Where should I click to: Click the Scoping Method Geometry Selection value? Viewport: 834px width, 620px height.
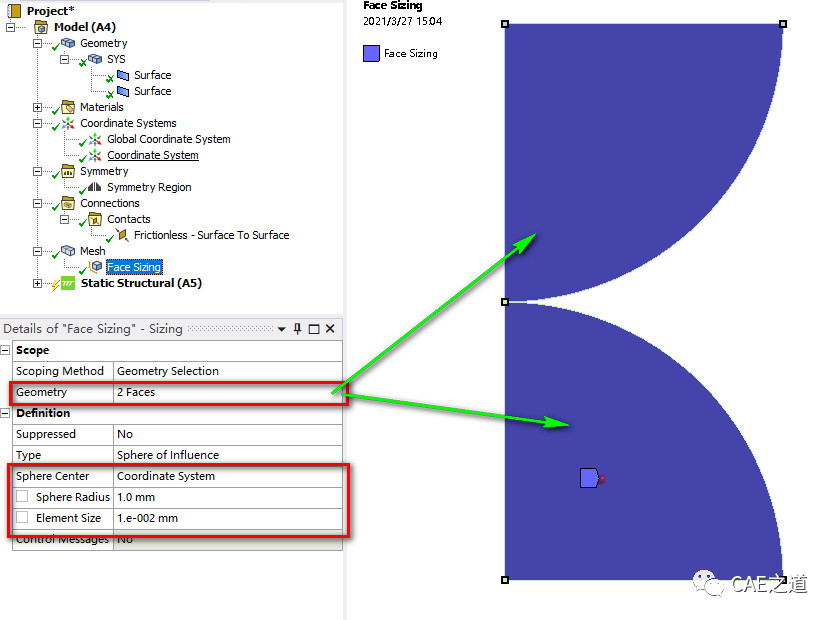tap(228, 371)
